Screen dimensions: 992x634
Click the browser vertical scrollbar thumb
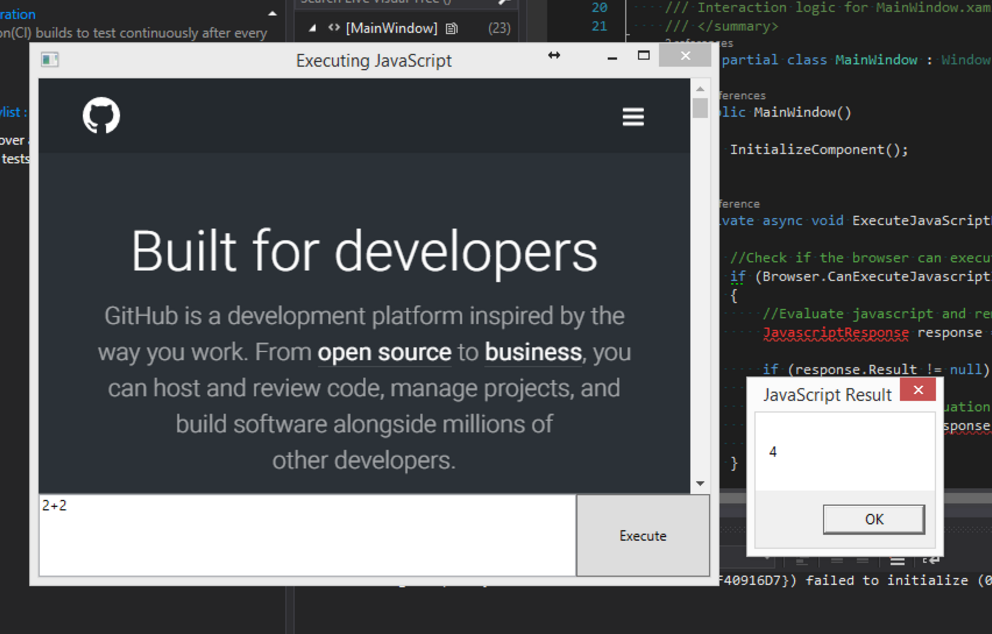coord(700,108)
